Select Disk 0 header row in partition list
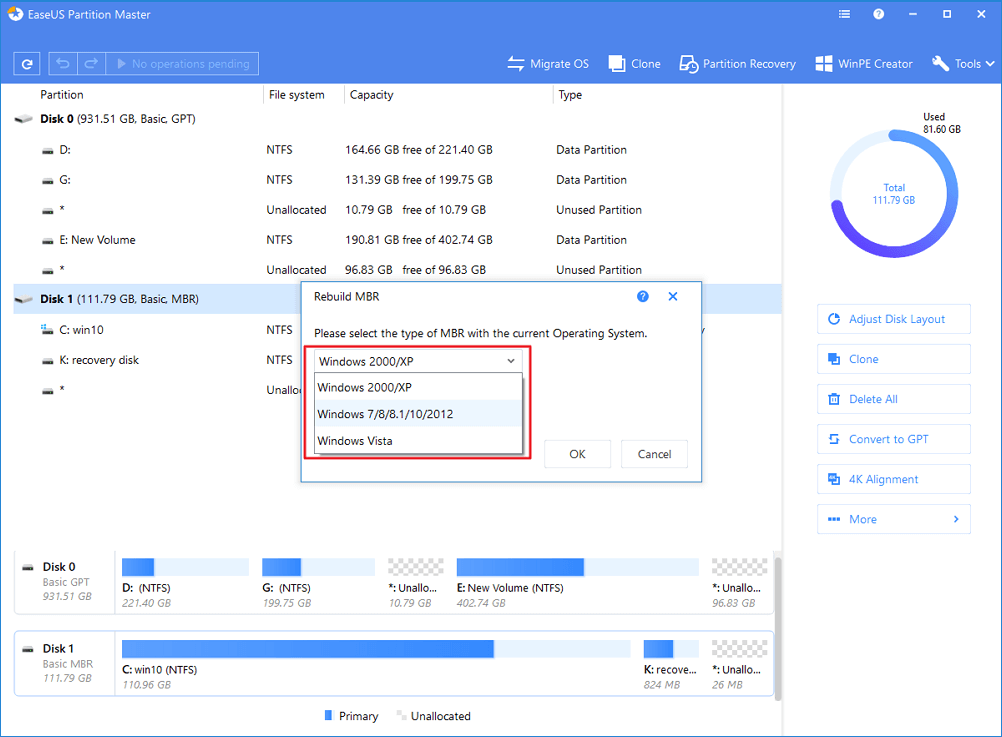The image size is (1002, 737). pos(397,119)
